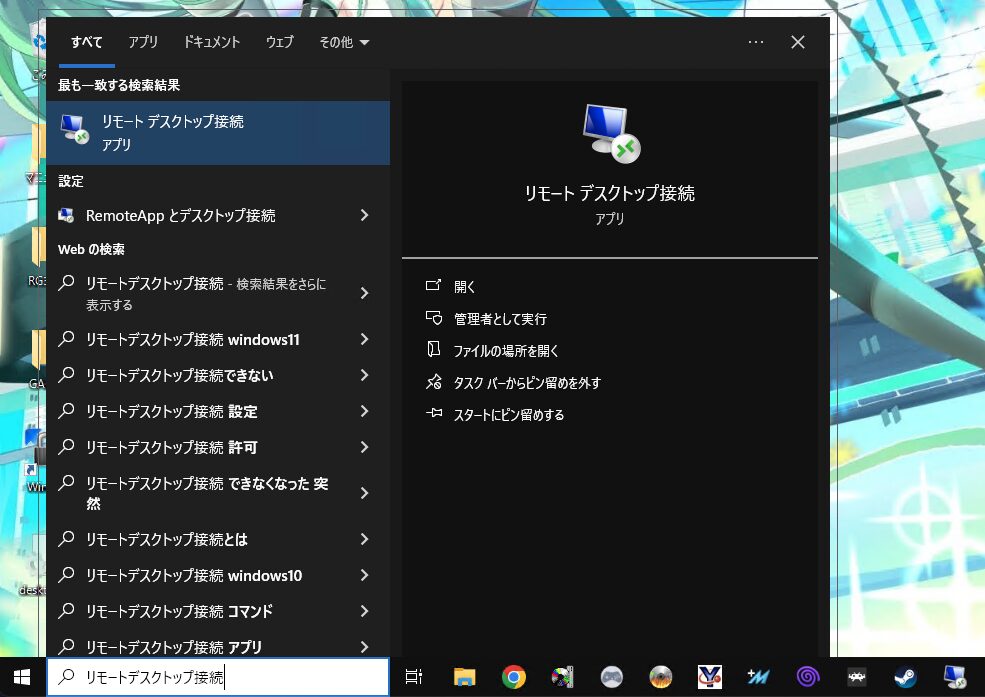Image resolution: width=985 pixels, height=697 pixels.
Task: Click the Task View taskbar icon
Action: click(413, 677)
